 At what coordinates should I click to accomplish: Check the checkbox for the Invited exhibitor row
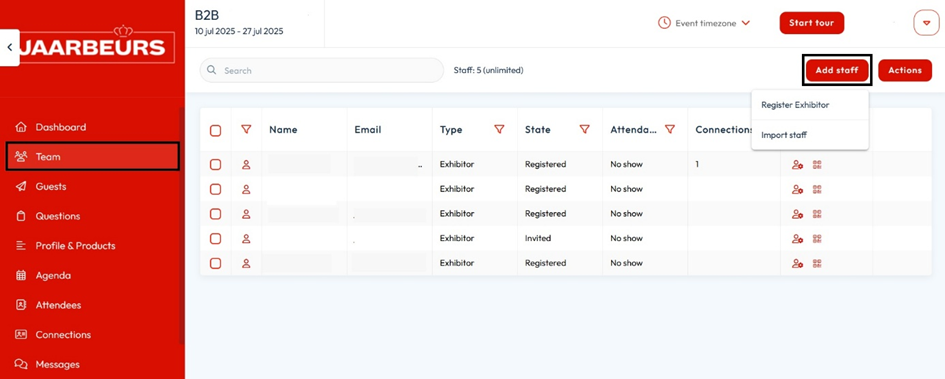click(215, 239)
